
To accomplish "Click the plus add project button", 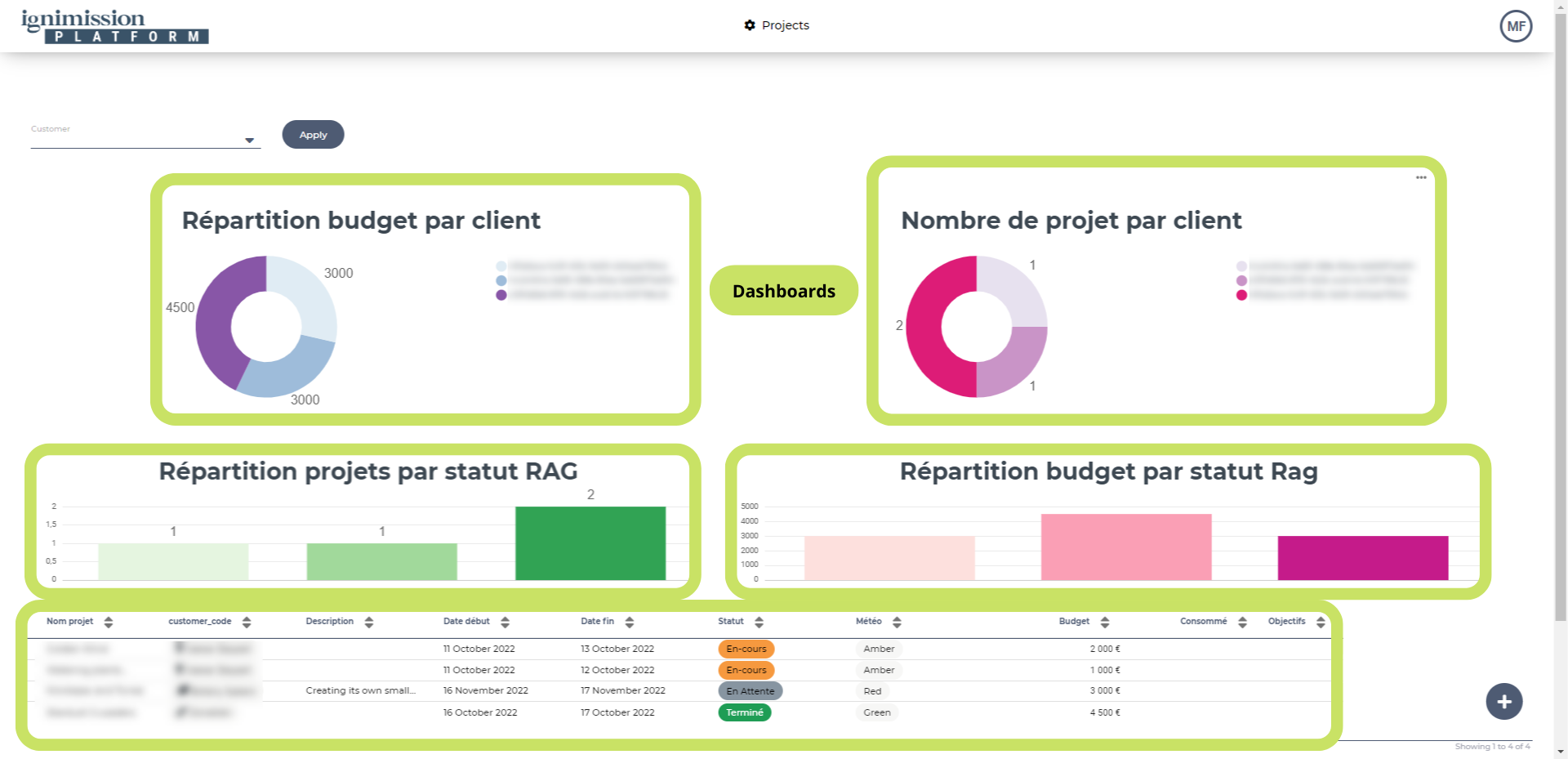I will click(x=1503, y=702).
